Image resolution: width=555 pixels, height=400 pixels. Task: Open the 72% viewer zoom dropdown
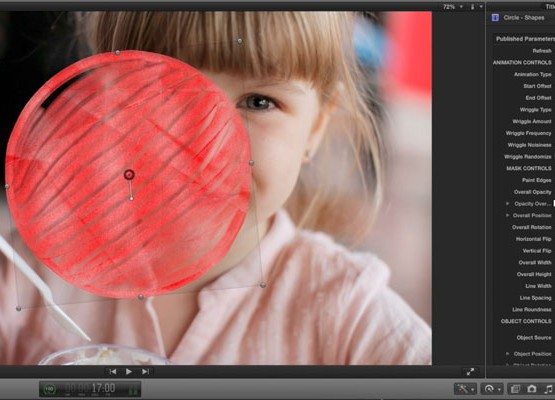coord(453,7)
